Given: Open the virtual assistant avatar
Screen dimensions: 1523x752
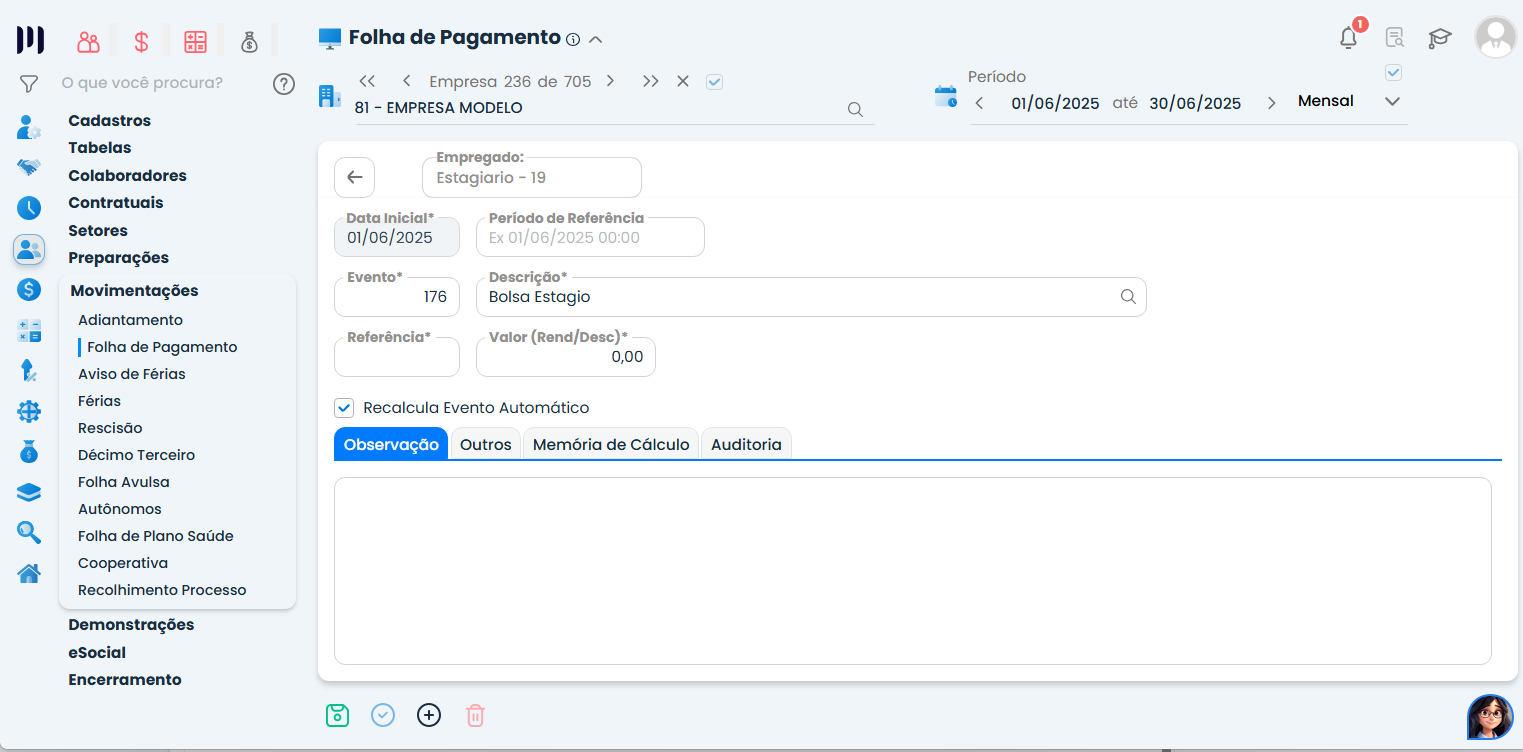Looking at the screenshot, I should (1489, 717).
